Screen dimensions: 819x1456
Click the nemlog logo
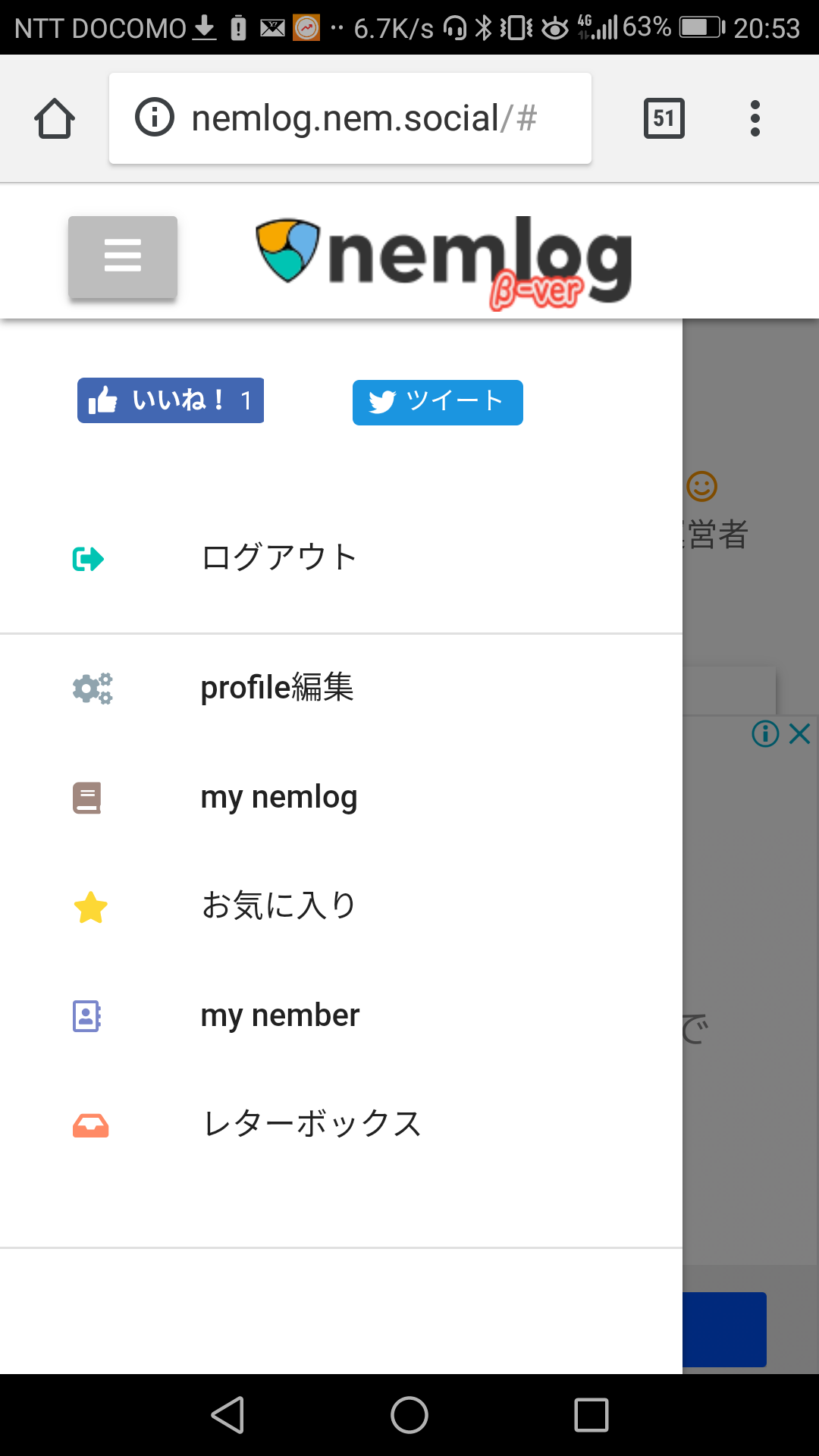[x=444, y=262]
